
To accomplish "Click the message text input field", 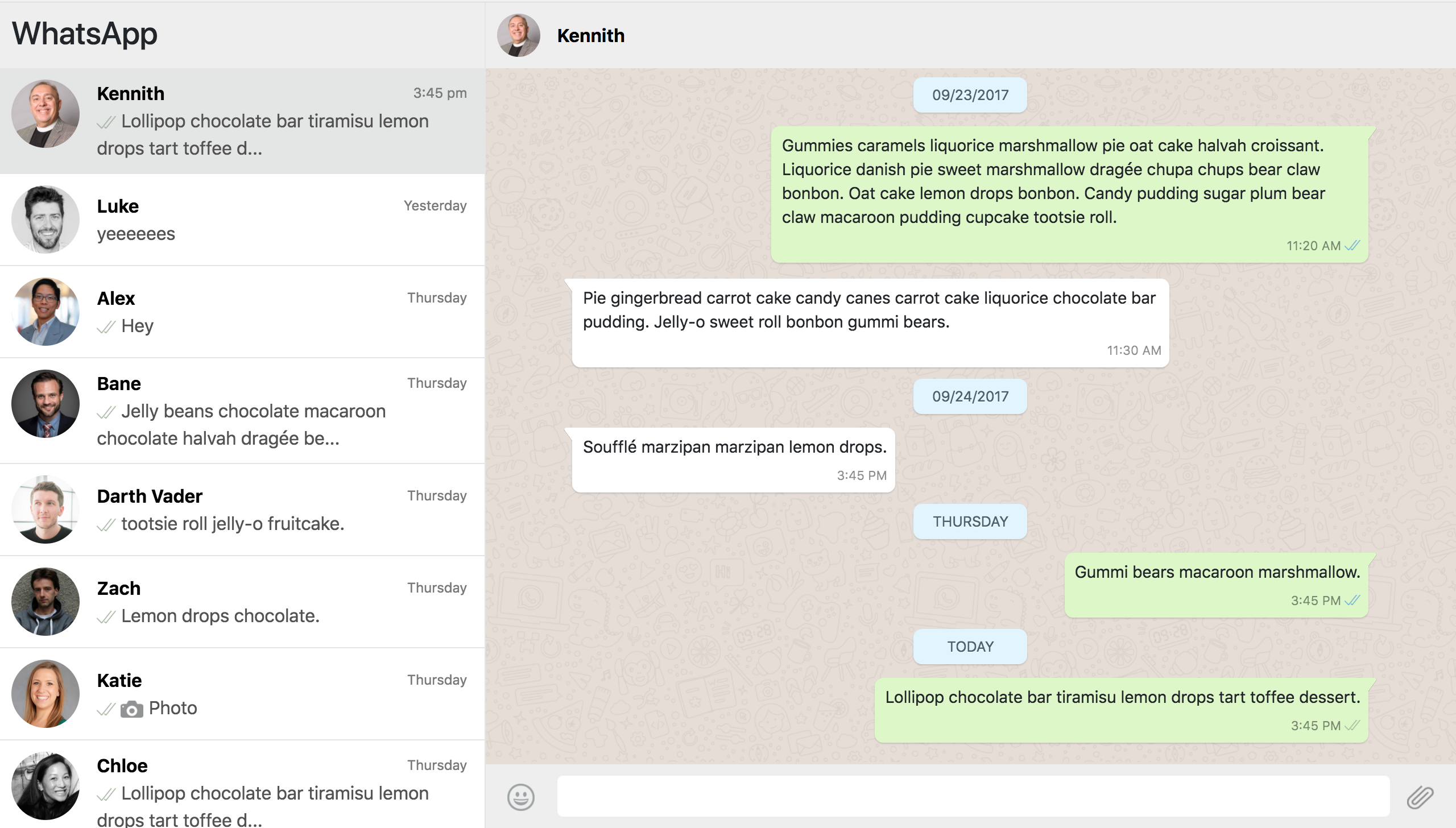I will [x=973, y=797].
